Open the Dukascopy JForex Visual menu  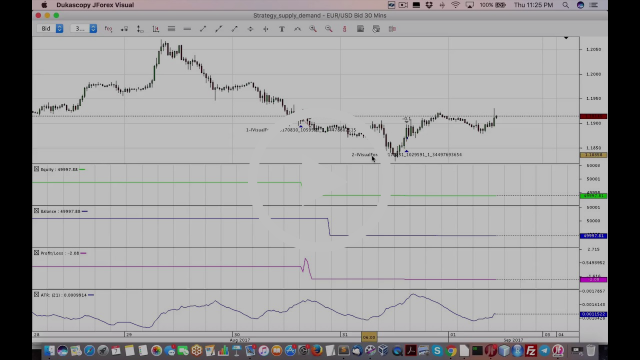coord(95,5)
